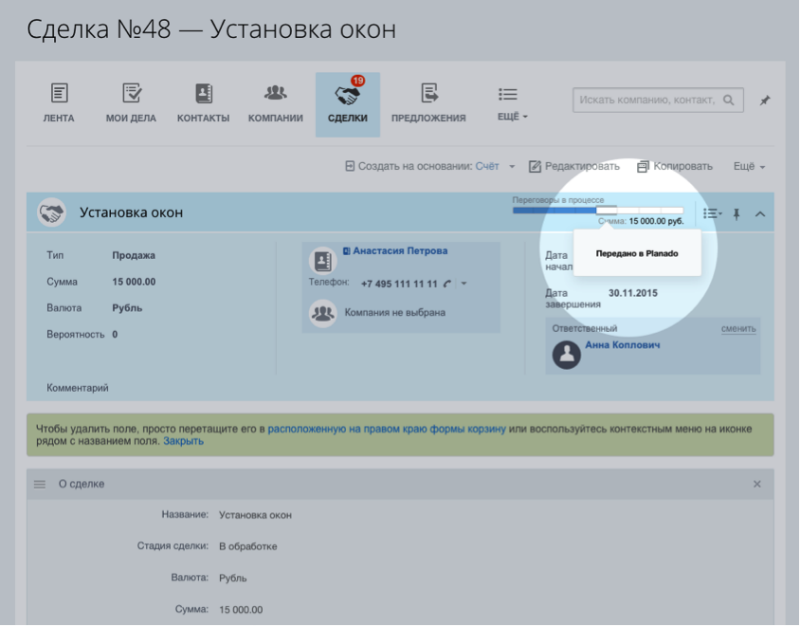Click the link расположенную на правом краю формы корзину
This screenshot has height=626, width=800.
click(387, 429)
